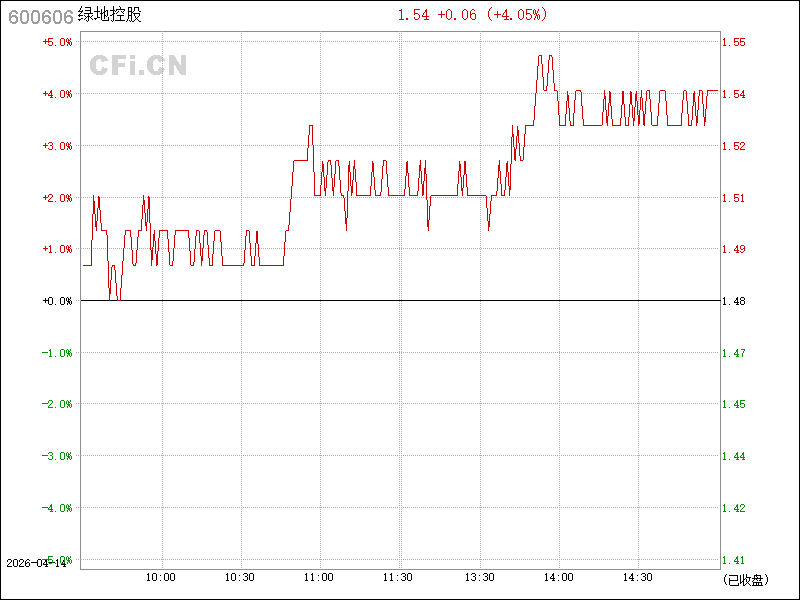
Task: Click the CFi.CN watermark logo
Action: (138, 66)
